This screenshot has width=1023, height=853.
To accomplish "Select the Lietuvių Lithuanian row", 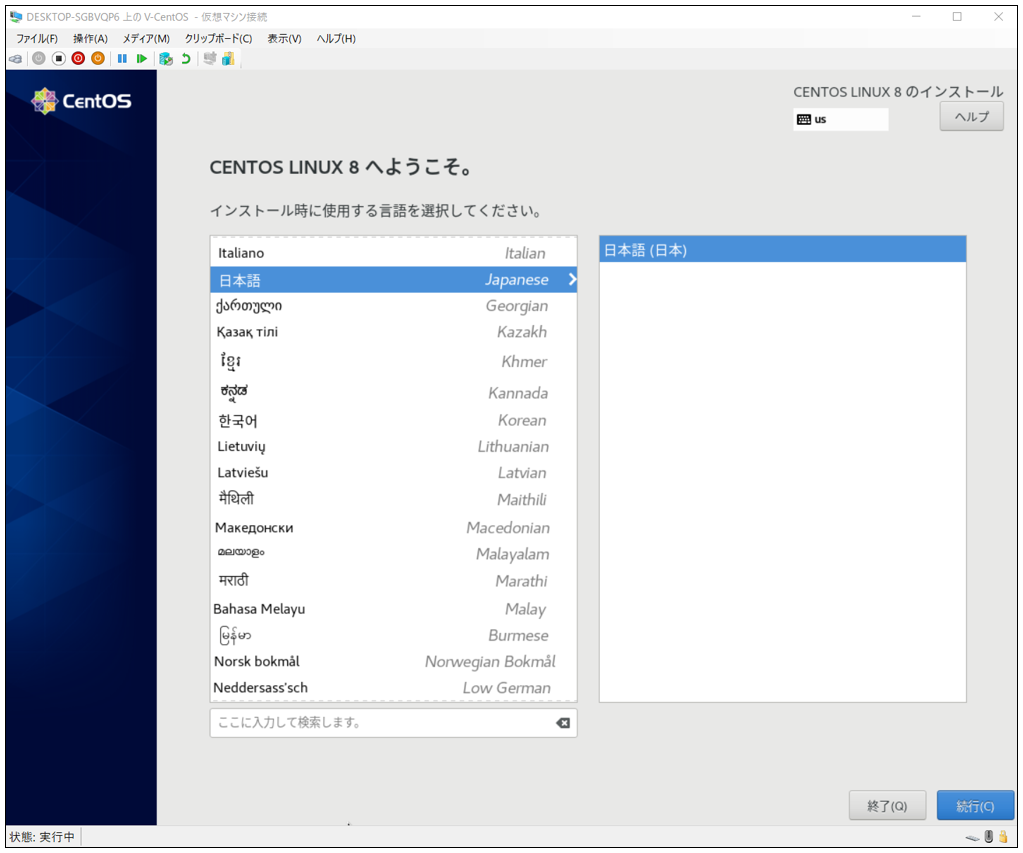I will tap(393, 447).
